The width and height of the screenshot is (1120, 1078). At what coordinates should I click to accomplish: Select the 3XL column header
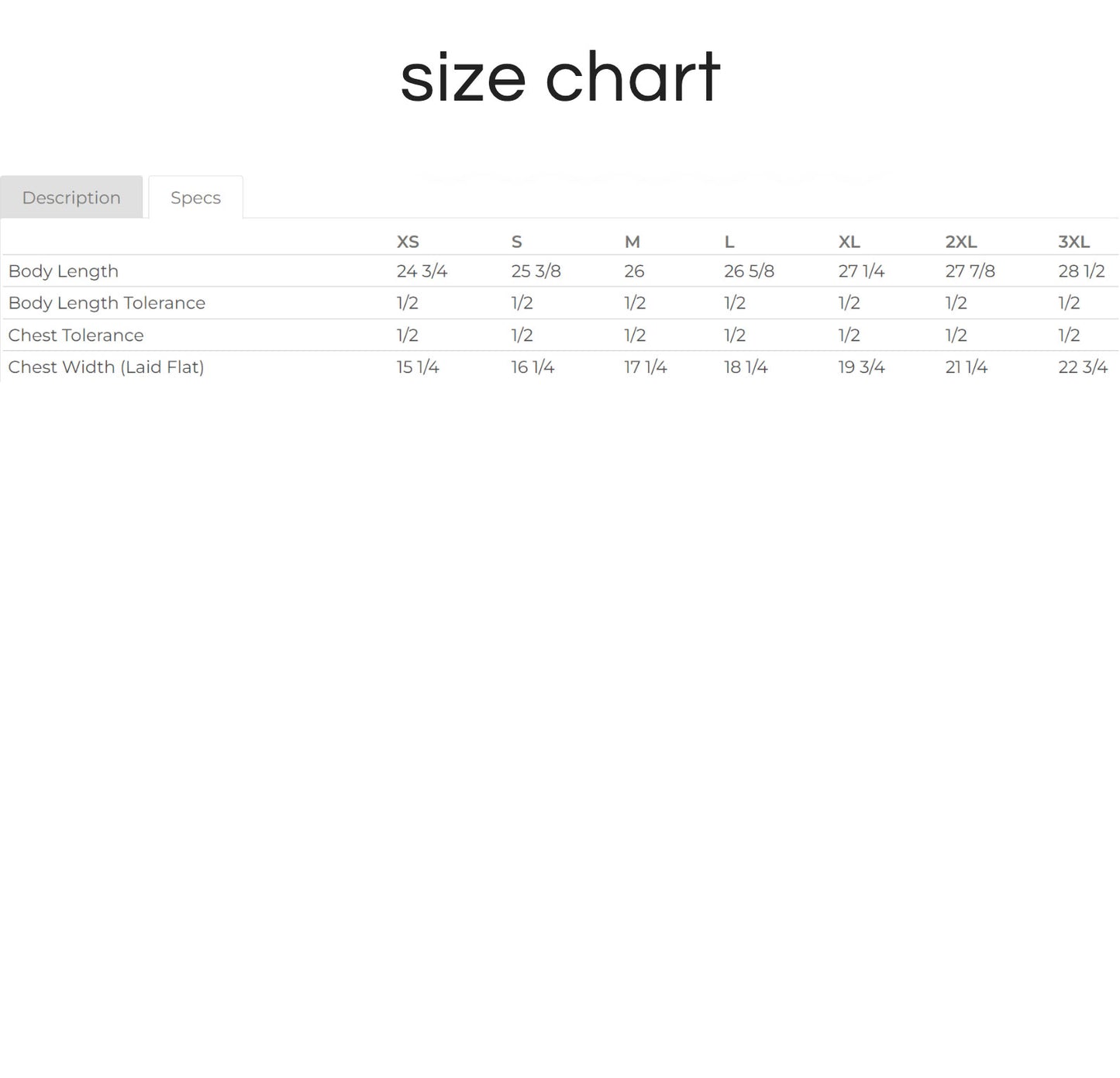1073,242
